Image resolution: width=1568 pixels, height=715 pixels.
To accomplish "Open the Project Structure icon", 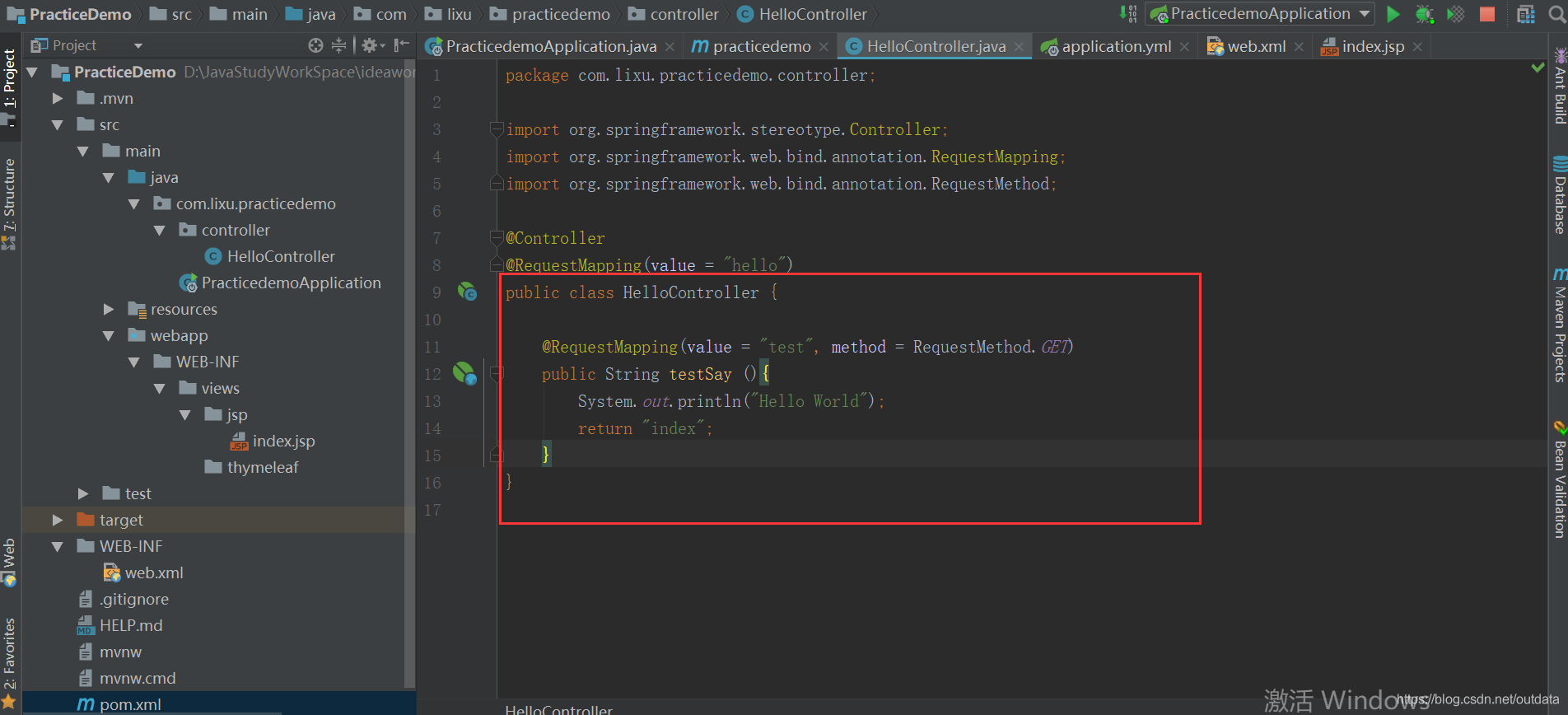I will [1526, 14].
